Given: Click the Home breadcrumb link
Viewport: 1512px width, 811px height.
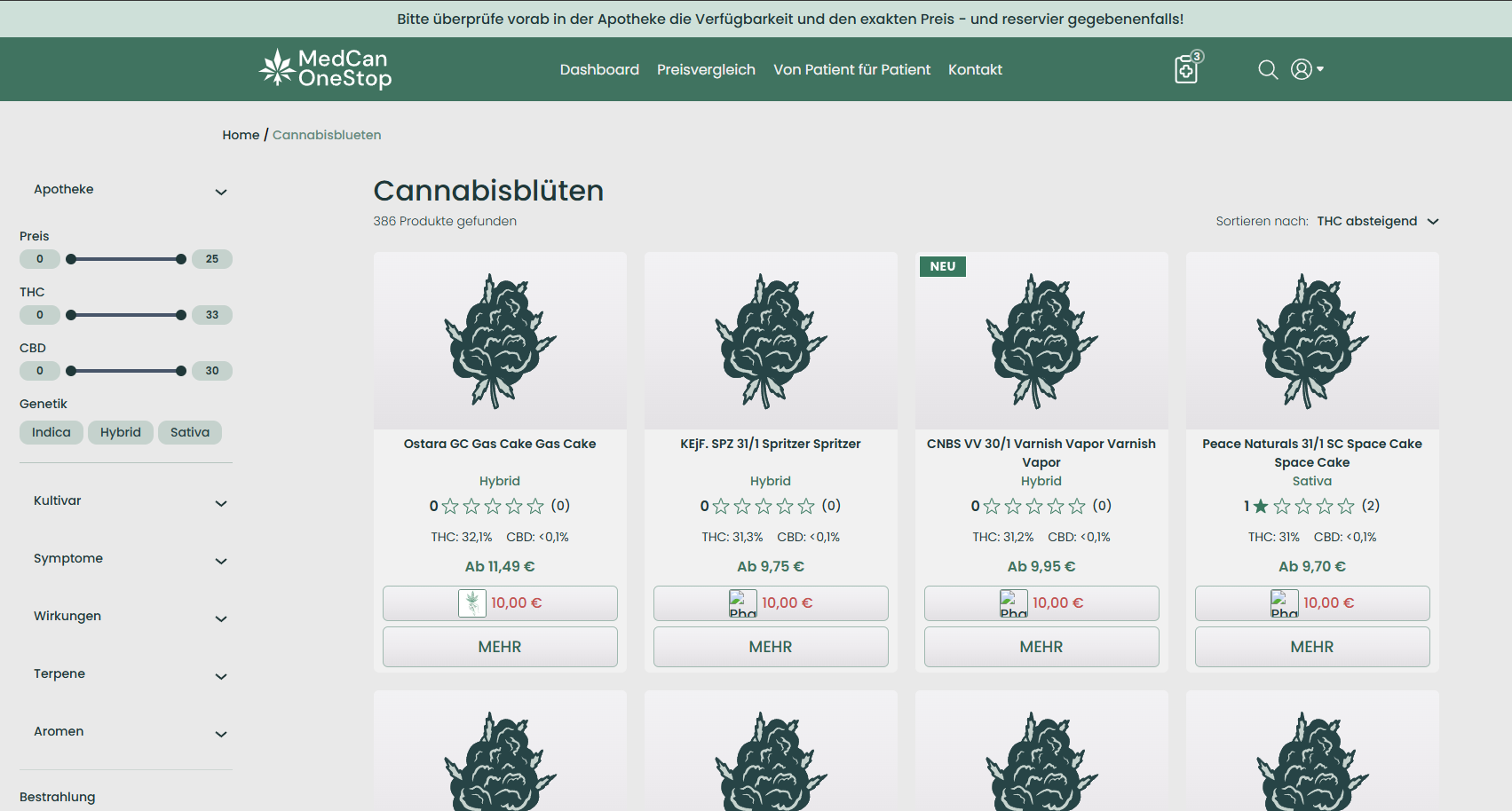Looking at the screenshot, I should coord(241,135).
